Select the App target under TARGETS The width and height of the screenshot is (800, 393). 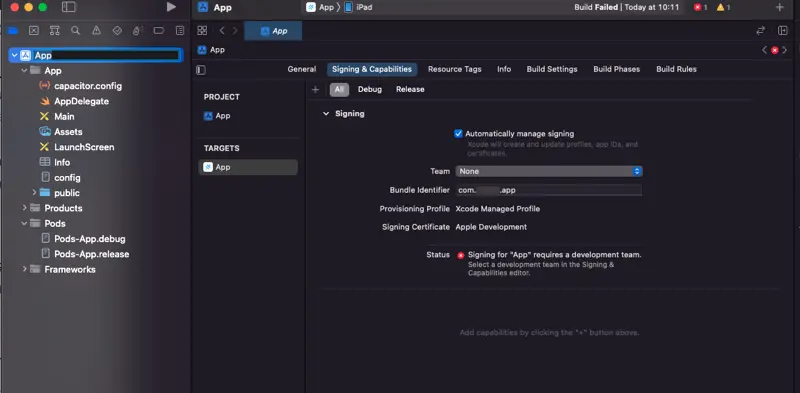click(248, 167)
